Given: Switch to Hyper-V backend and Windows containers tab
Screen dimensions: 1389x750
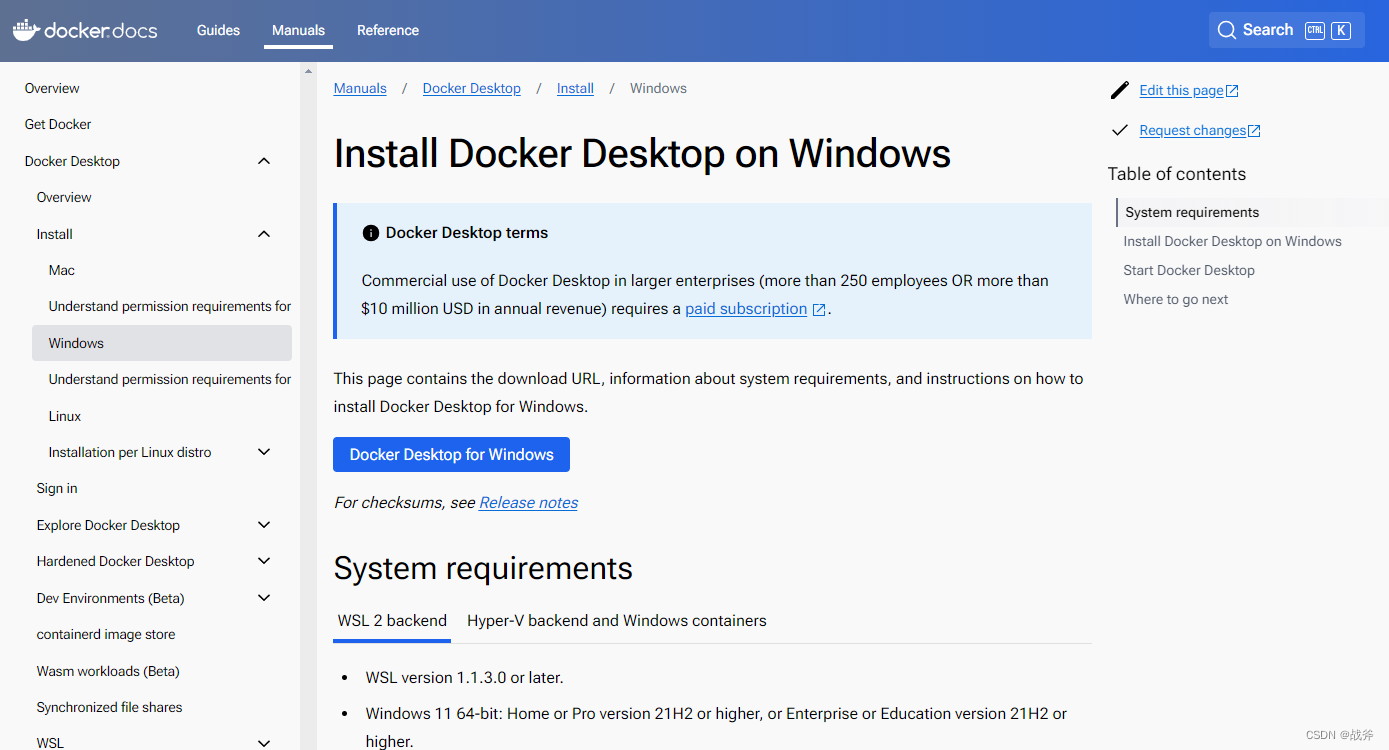Looking at the screenshot, I should pos(617,621).
